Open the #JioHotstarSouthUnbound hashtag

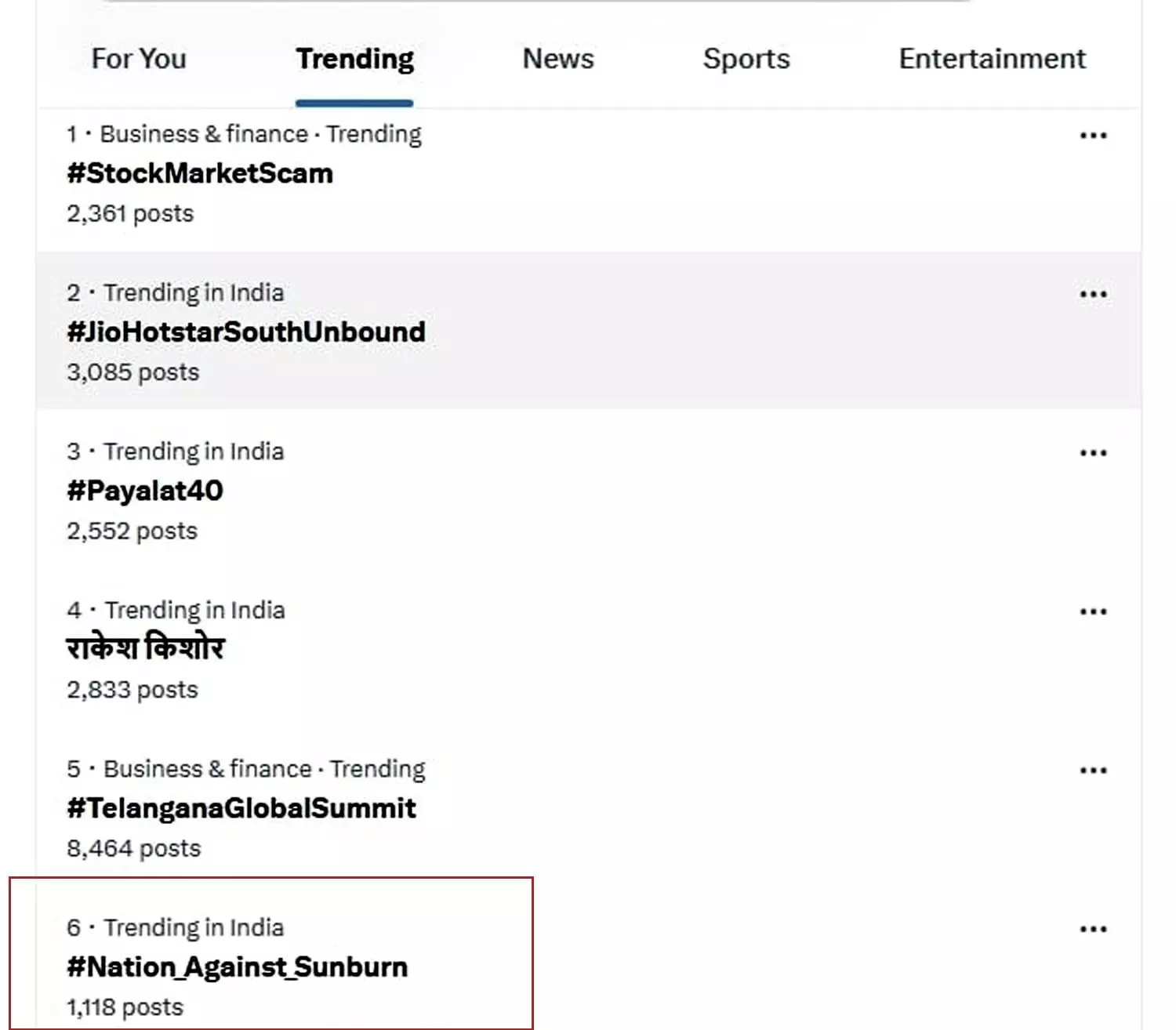[x=246, y=332]
